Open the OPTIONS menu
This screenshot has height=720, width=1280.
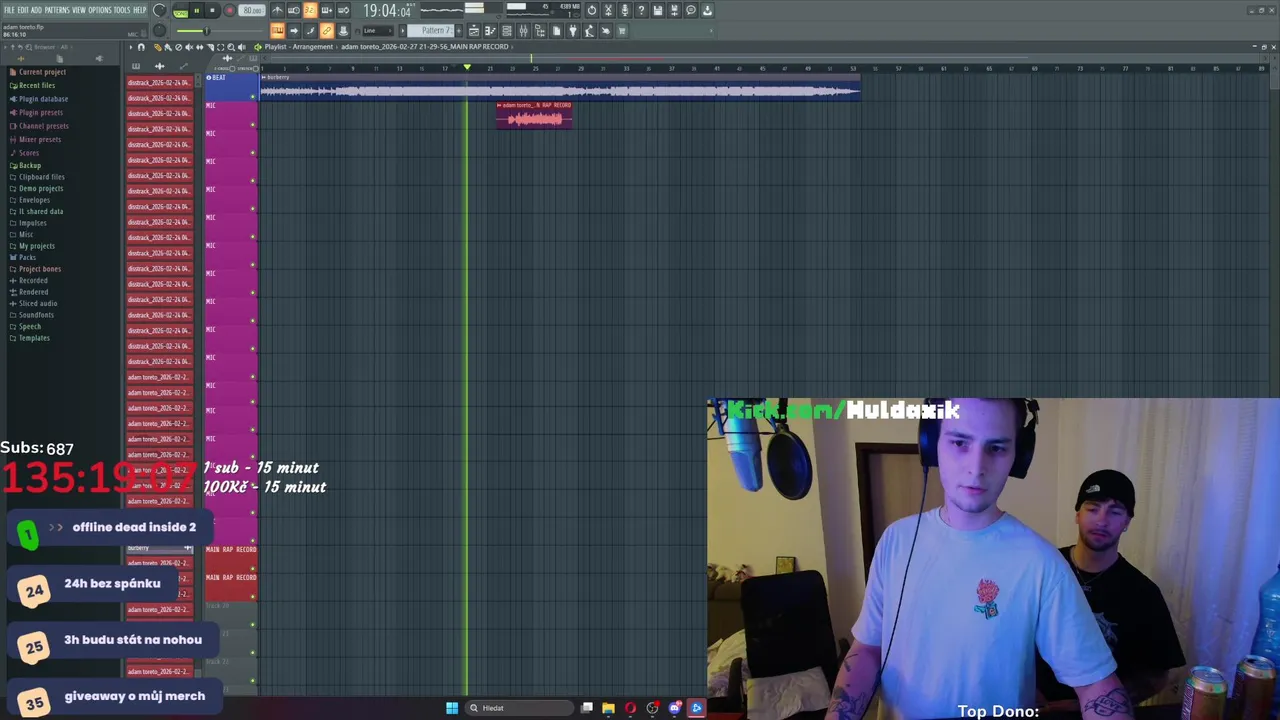pyautogui.click(x=100, y=10)
